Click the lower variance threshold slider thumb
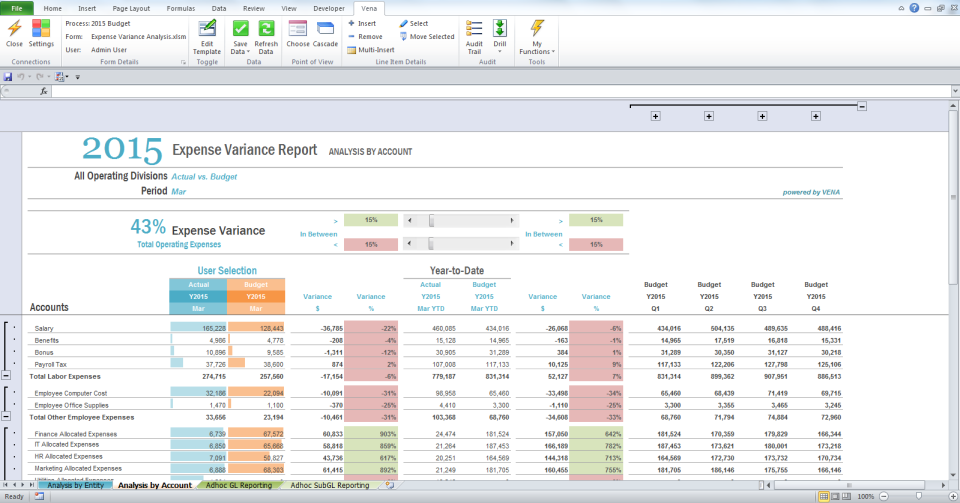This screenshot has height=503, width=960. pyautogui.click(x=430, y=244)
